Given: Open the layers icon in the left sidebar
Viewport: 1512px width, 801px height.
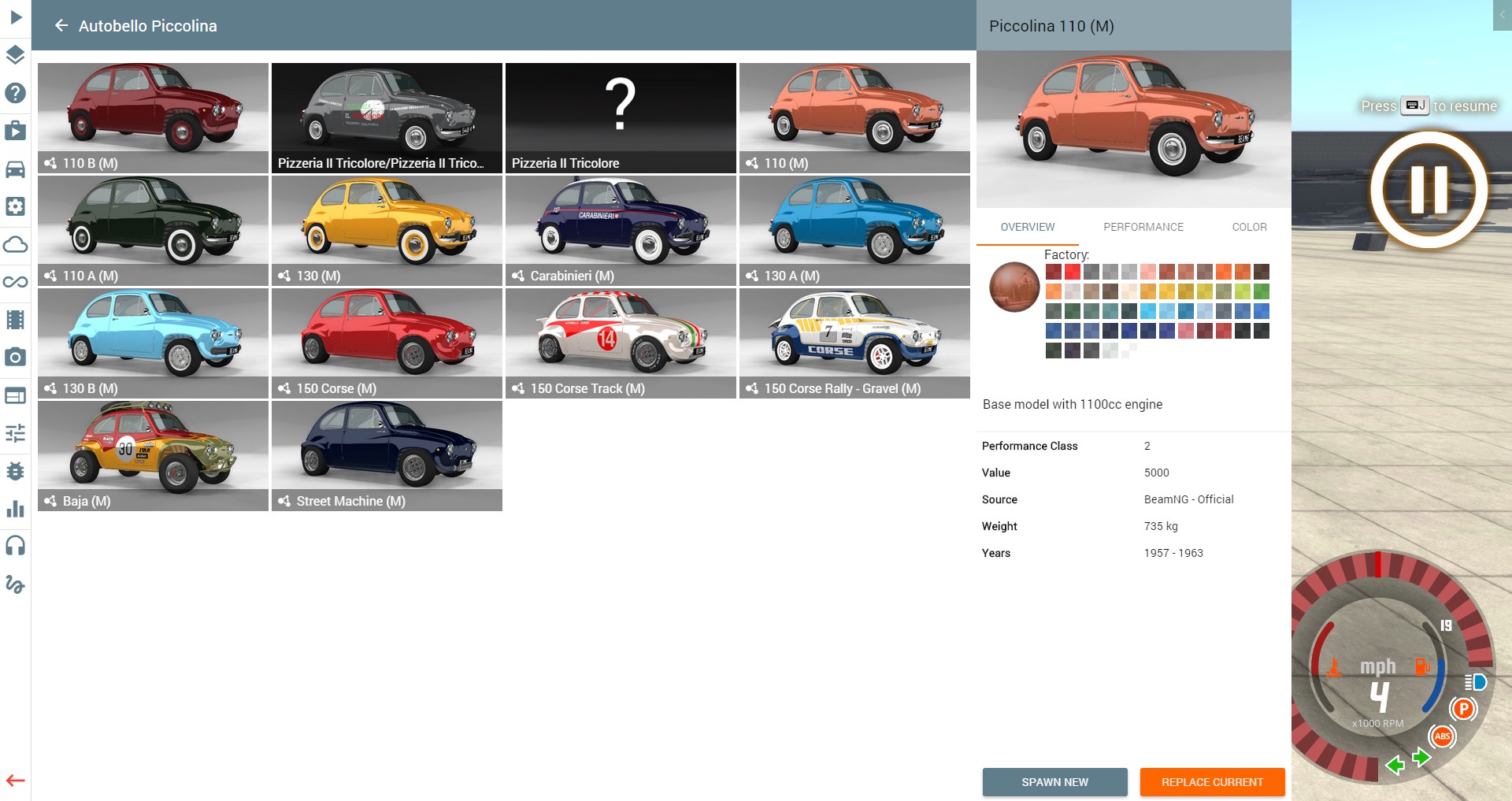Looking at the screenshot, I should click(16, 54).
